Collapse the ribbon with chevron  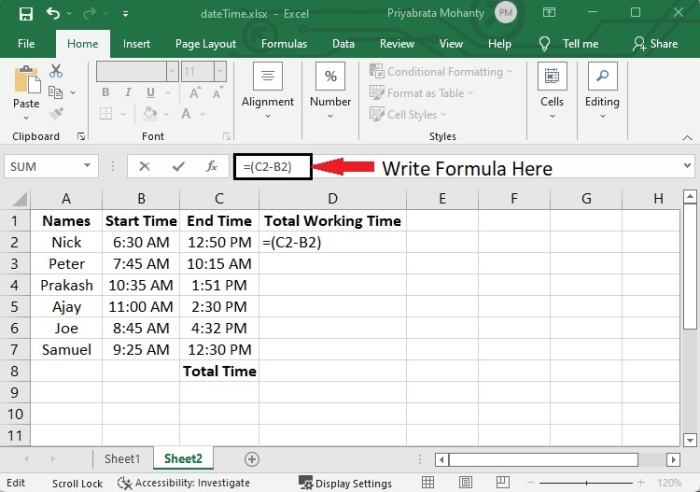click(687, 138)
